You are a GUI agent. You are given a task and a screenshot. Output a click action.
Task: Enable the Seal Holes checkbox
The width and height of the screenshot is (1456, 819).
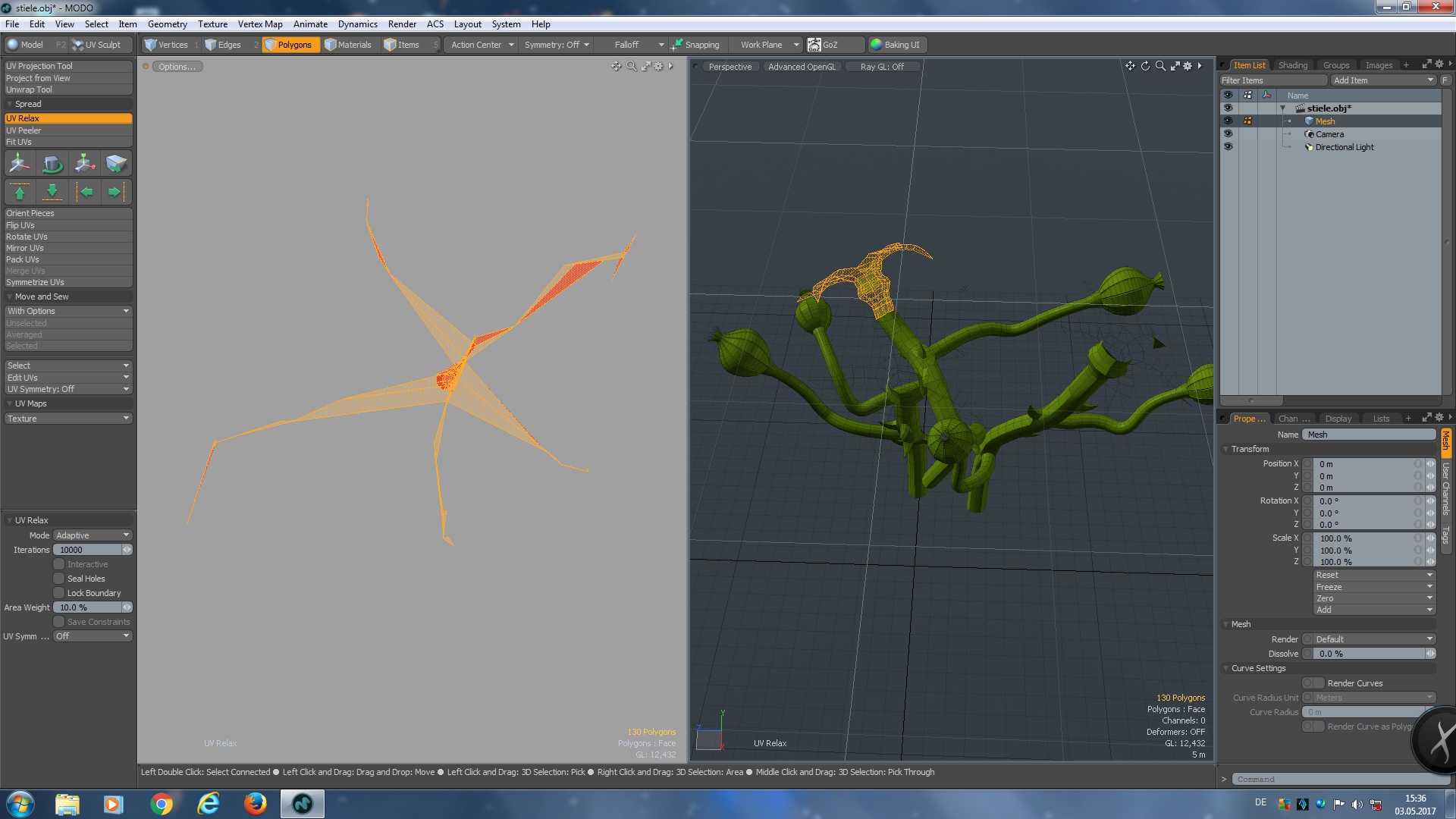pos(58,579)
